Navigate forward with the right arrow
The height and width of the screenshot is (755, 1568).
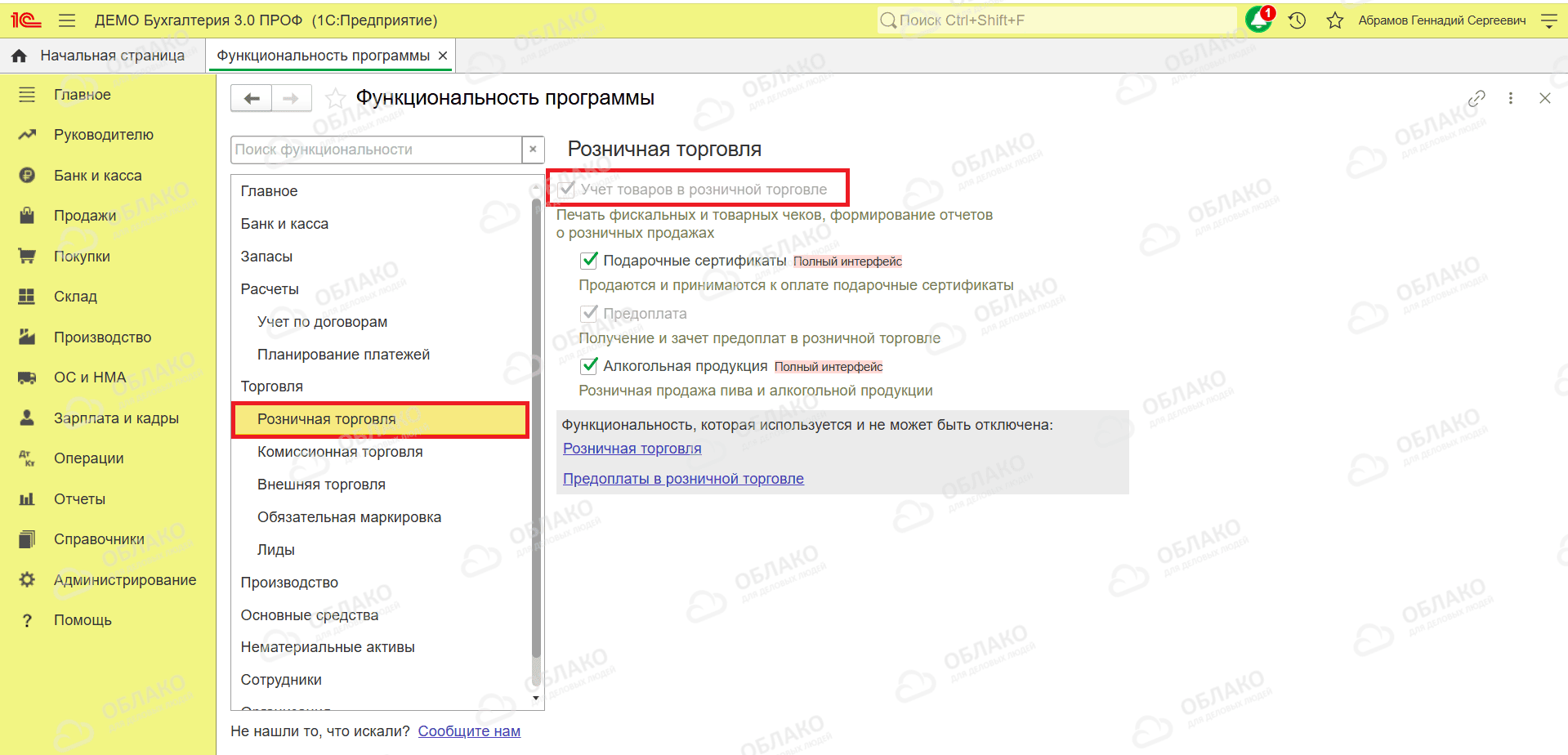click(x=291, y=98)
